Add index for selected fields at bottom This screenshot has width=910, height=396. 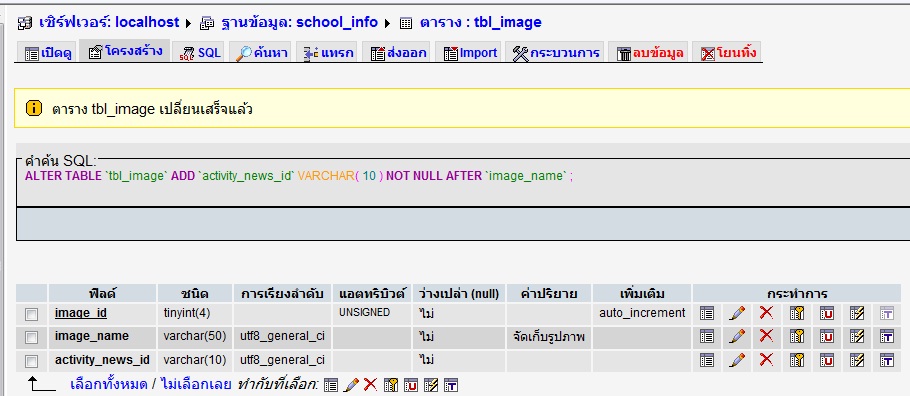click(x=431, y=385)
